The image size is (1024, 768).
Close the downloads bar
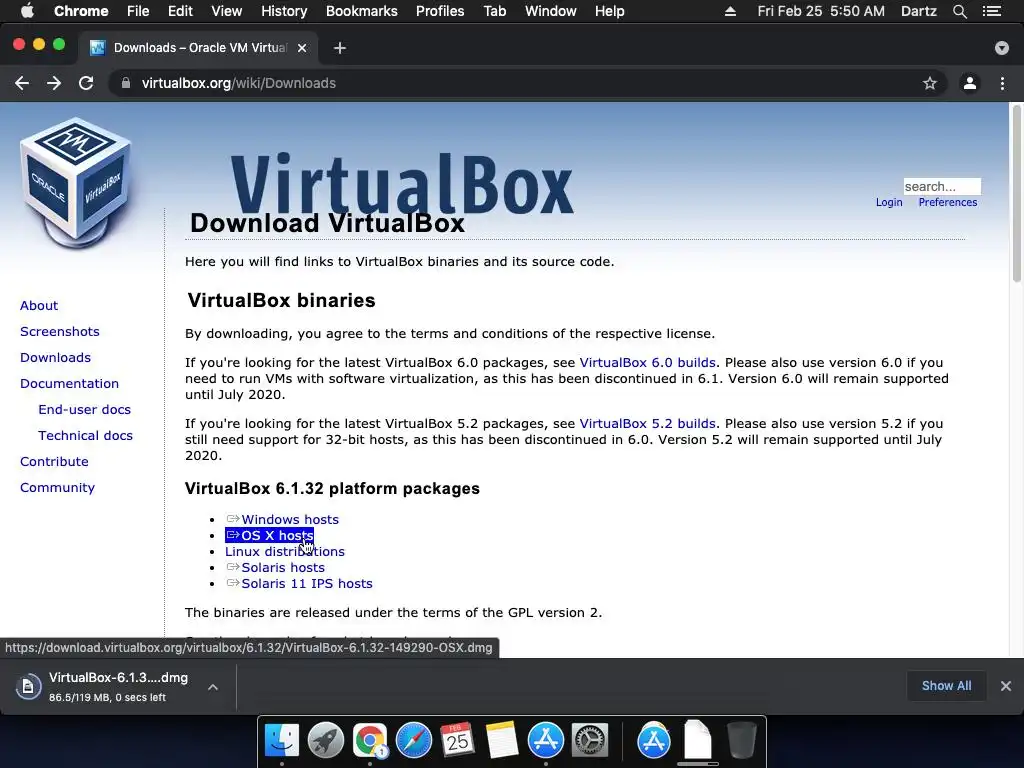(x=1006, y=686)
